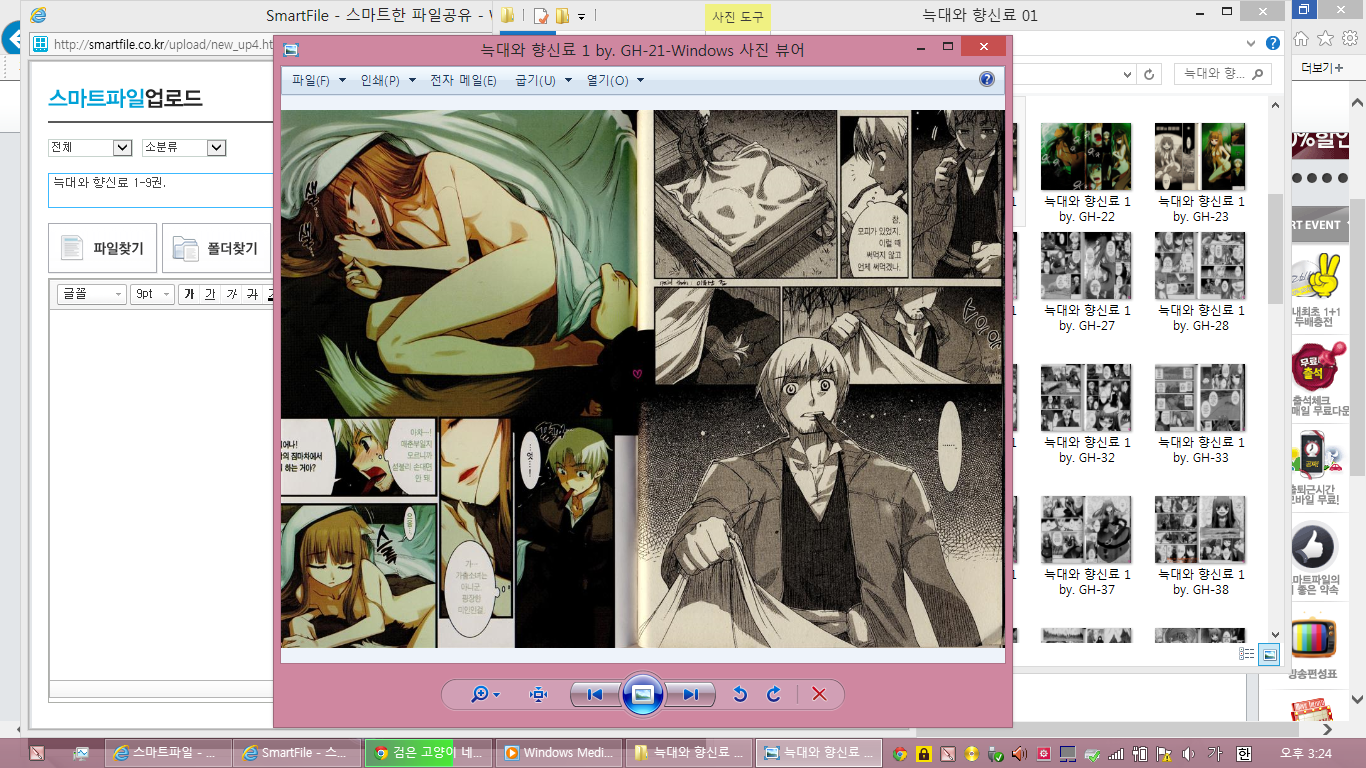The width and height of the screenshot is (1366, 768).
Task: Open the 굽기(U) menu in Photo Viewer
Action: coord(543,80)
